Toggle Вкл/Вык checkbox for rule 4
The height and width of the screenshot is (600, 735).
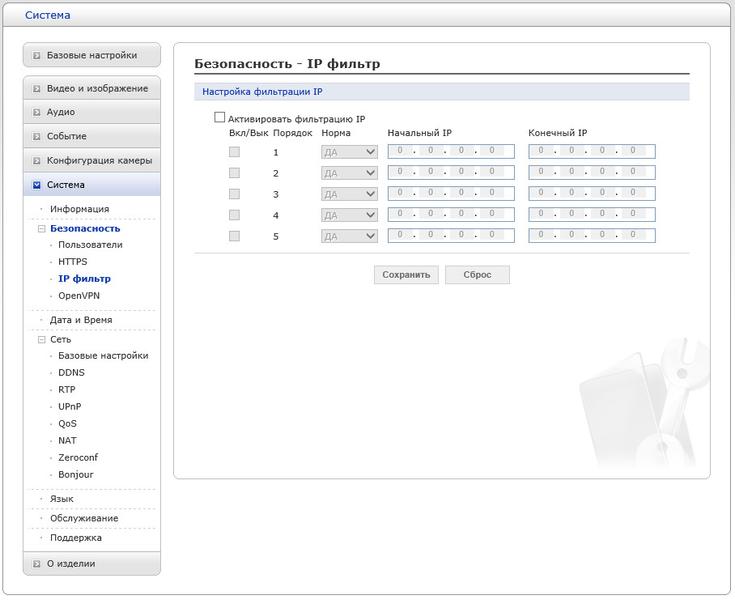(234, 215)
